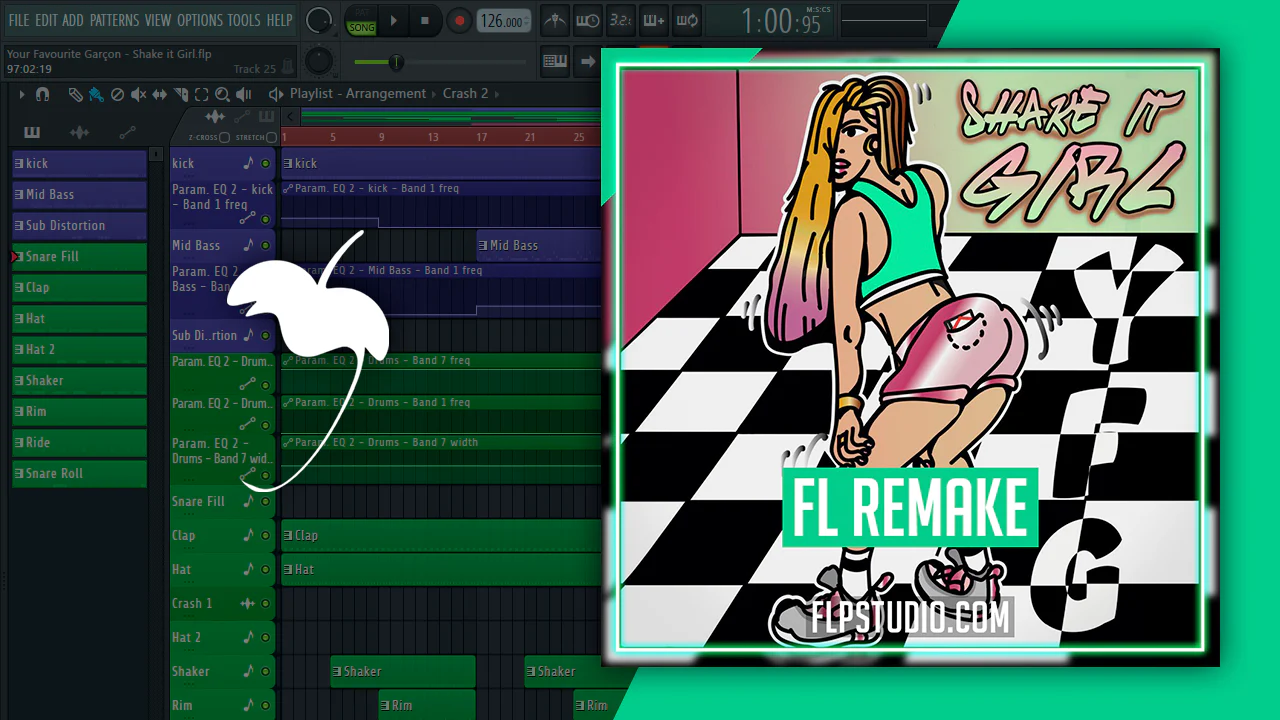Open the playlist options arrow menu

pyautogui.click(x=22, y=94)
